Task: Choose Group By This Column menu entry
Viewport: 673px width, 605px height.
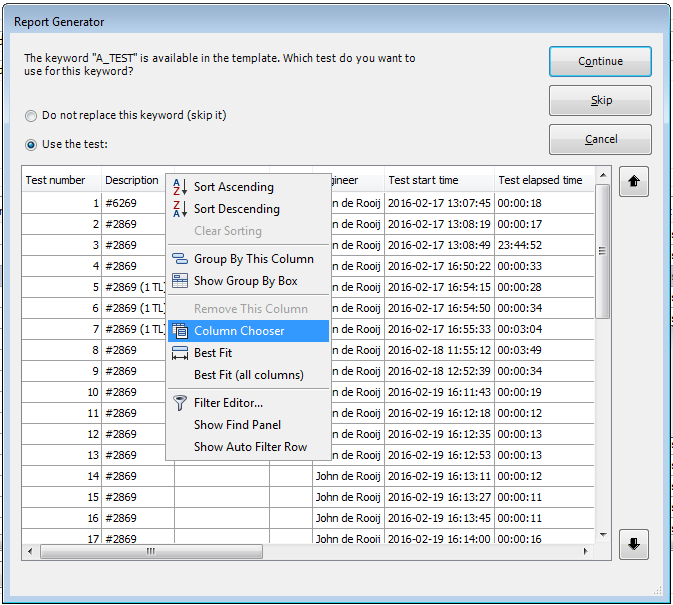Action: pyautogui.click(x=249, y=259)
